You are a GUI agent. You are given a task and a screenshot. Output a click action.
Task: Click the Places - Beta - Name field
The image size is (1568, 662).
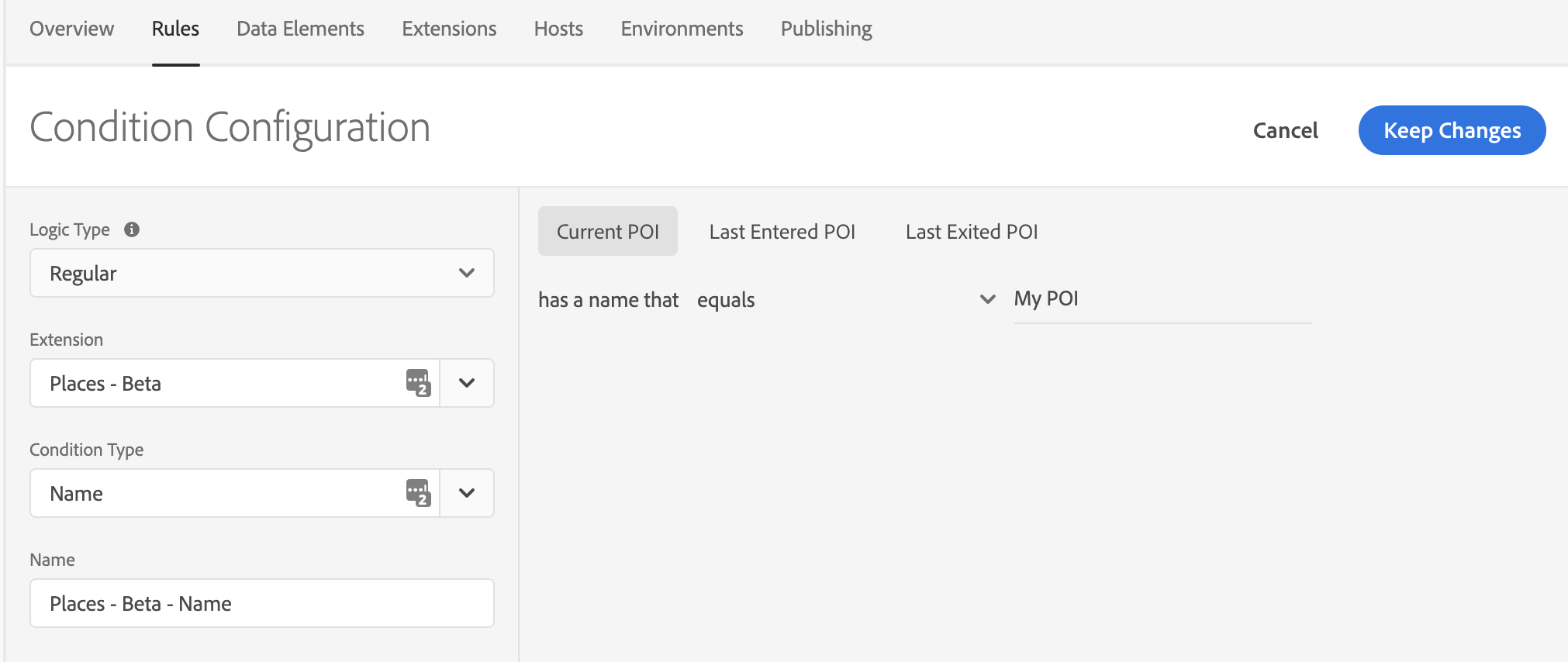(x=262, y=603)
